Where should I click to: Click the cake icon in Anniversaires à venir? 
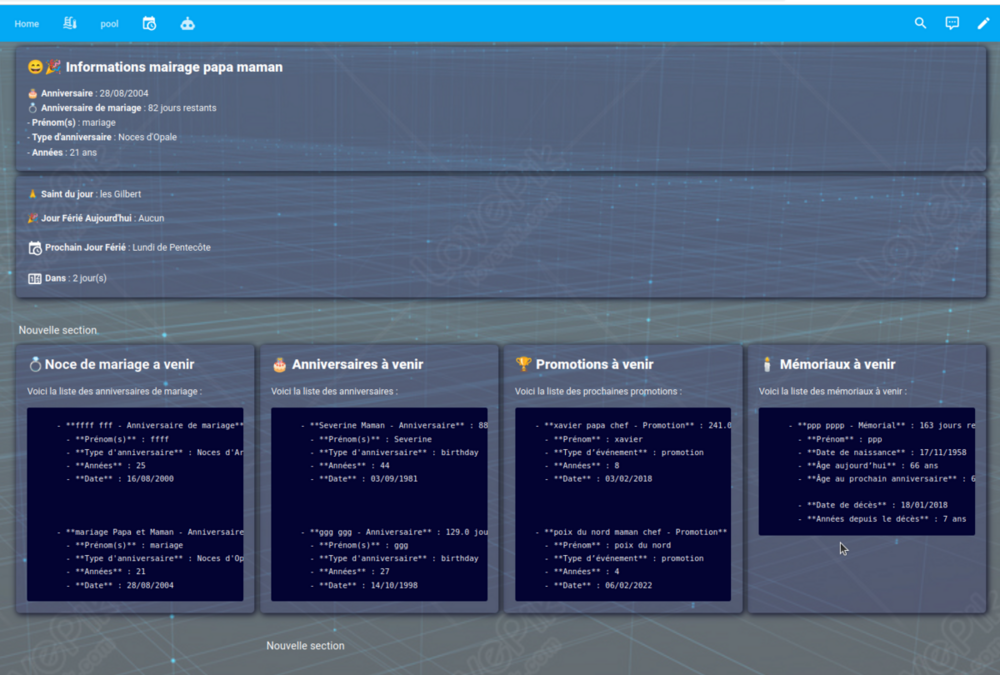279,364
